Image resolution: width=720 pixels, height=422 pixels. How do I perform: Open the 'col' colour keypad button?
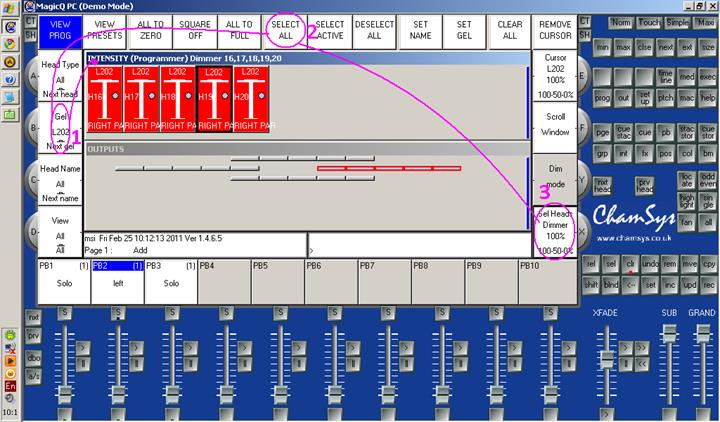686,153
